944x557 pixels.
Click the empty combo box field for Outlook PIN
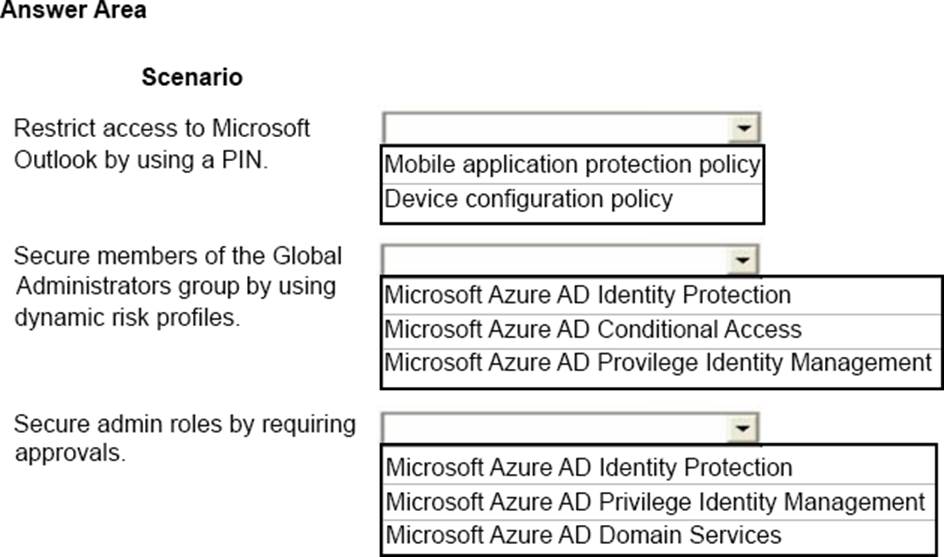(x=556, y=129)
